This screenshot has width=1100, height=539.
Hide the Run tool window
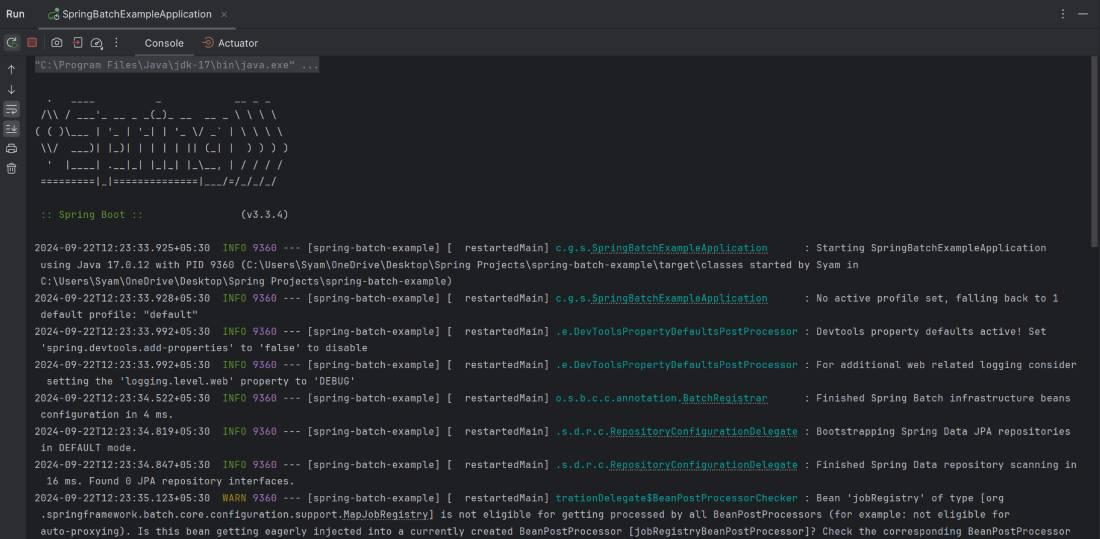point(1084,14)
